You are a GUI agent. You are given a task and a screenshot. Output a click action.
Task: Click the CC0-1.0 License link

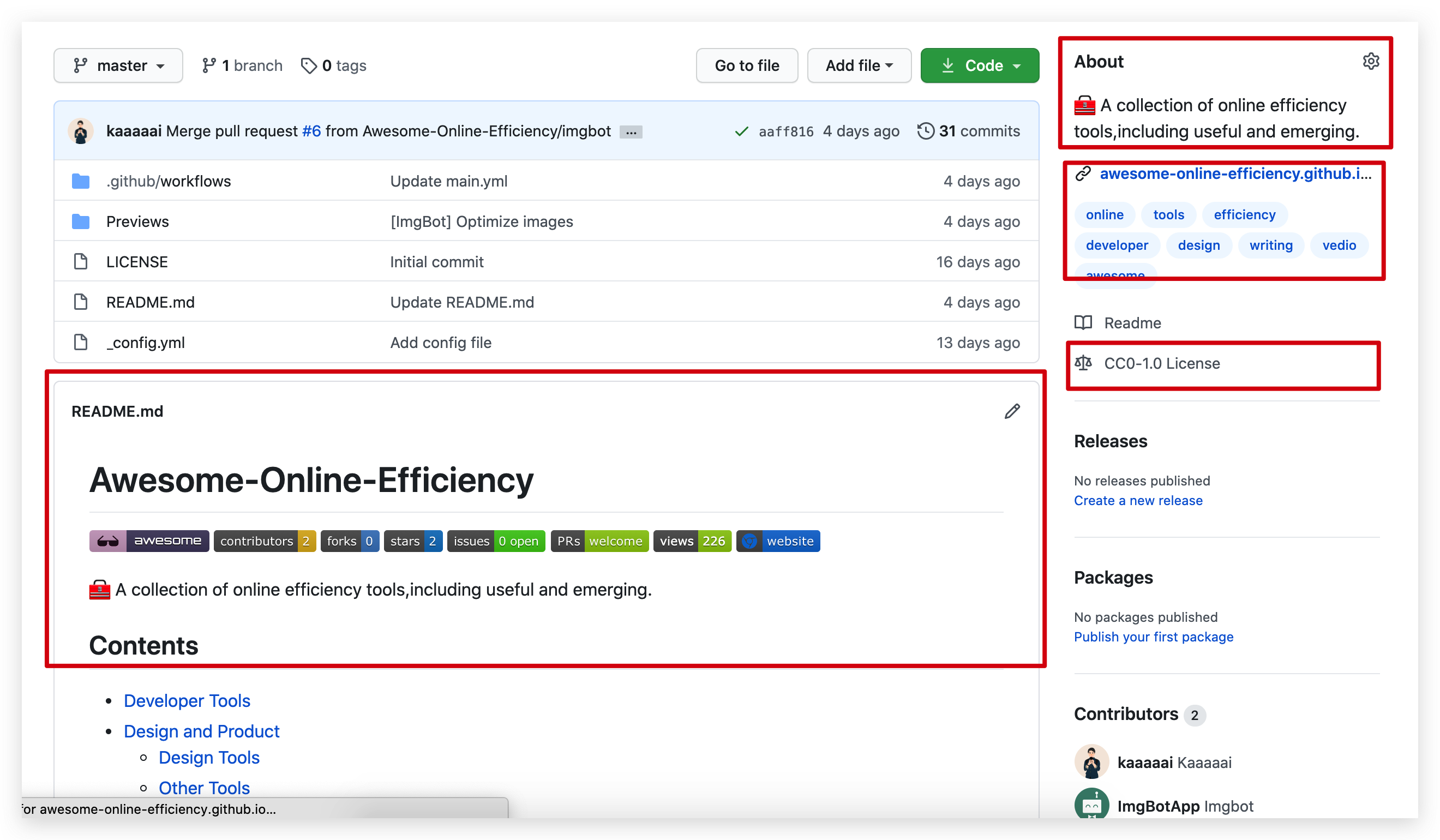point(1161,363)
